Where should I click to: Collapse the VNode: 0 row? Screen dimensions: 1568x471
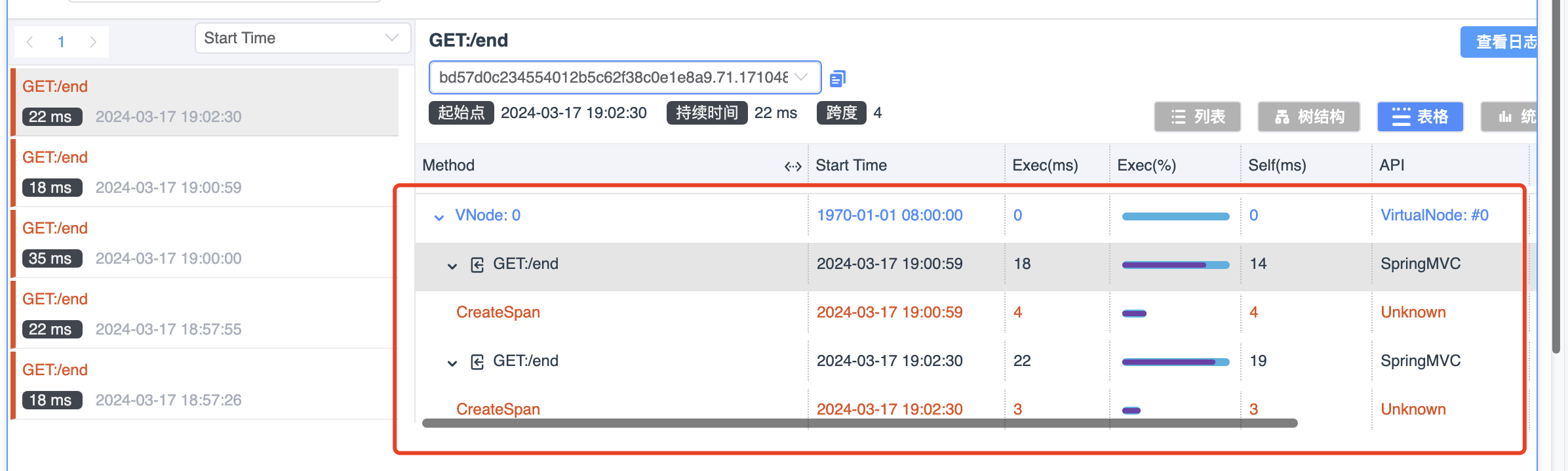click(439, 216)
